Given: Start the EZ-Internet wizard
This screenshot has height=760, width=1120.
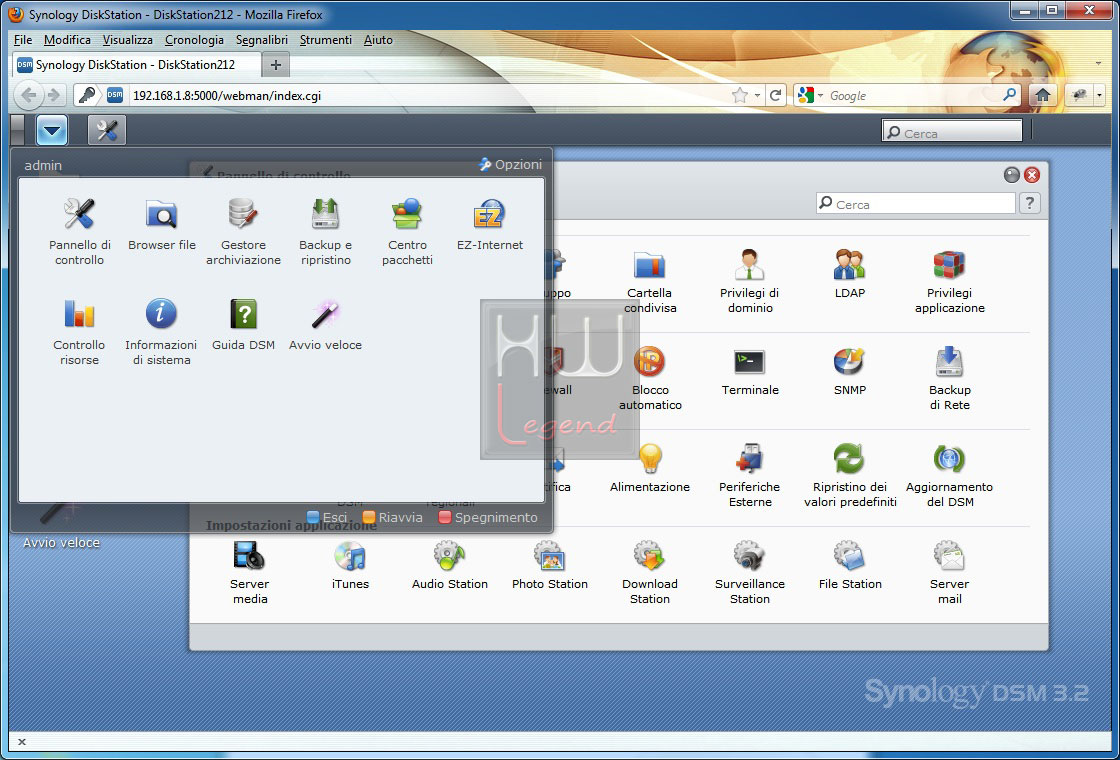Looking at the screenshot, I should coord(490,224).
